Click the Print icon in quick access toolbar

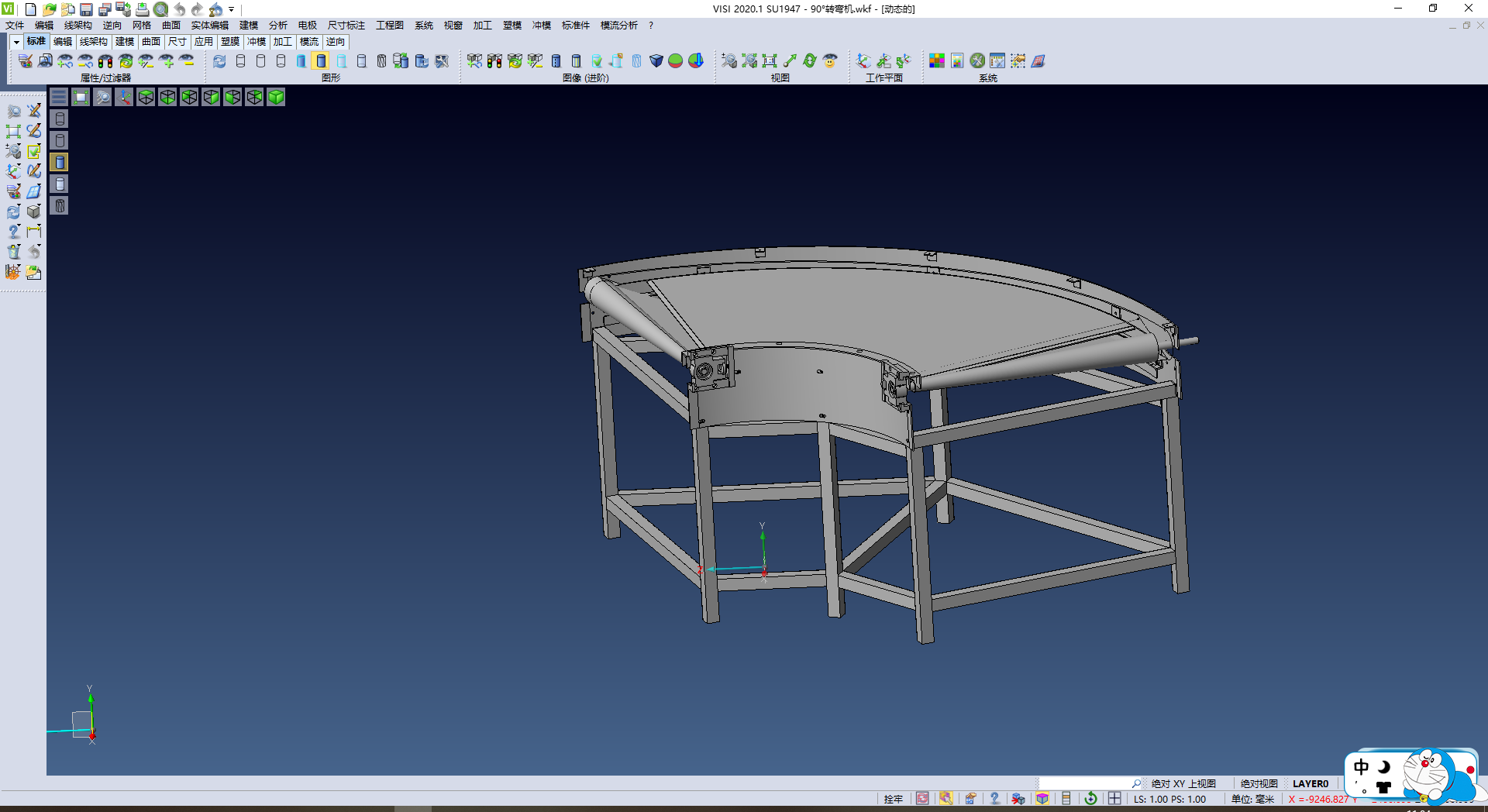(x=143, y=9)
